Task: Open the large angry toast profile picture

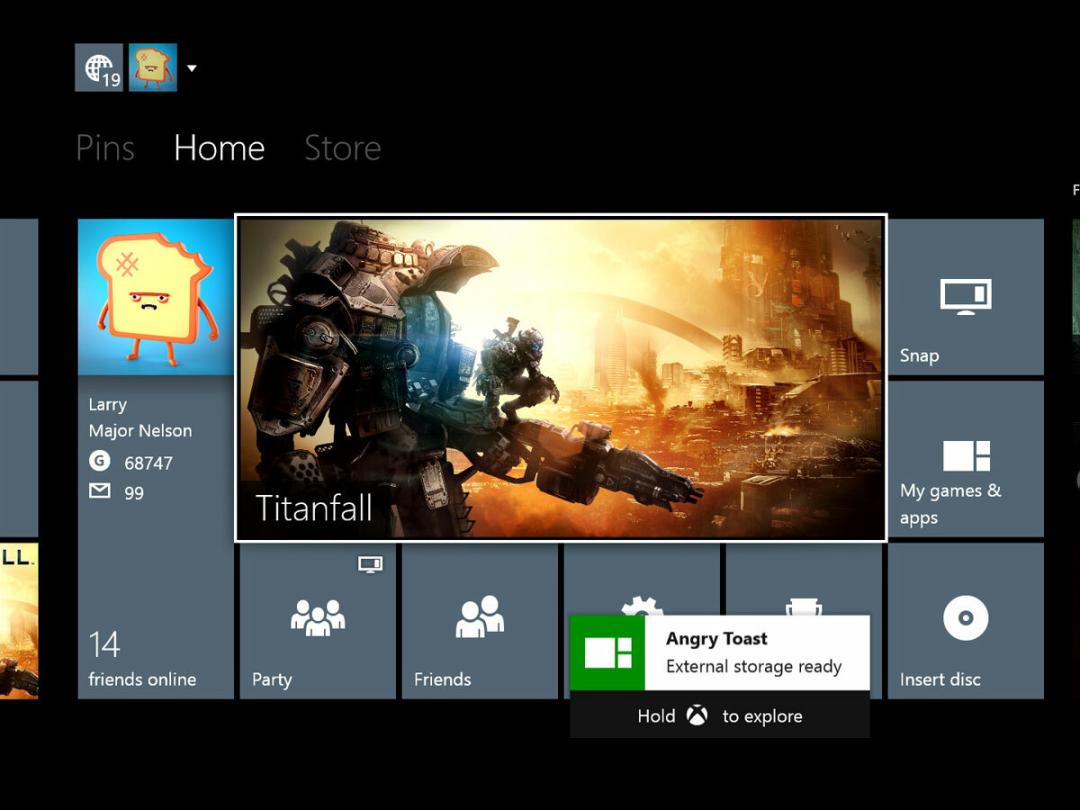Action: (x=156, y=297)
